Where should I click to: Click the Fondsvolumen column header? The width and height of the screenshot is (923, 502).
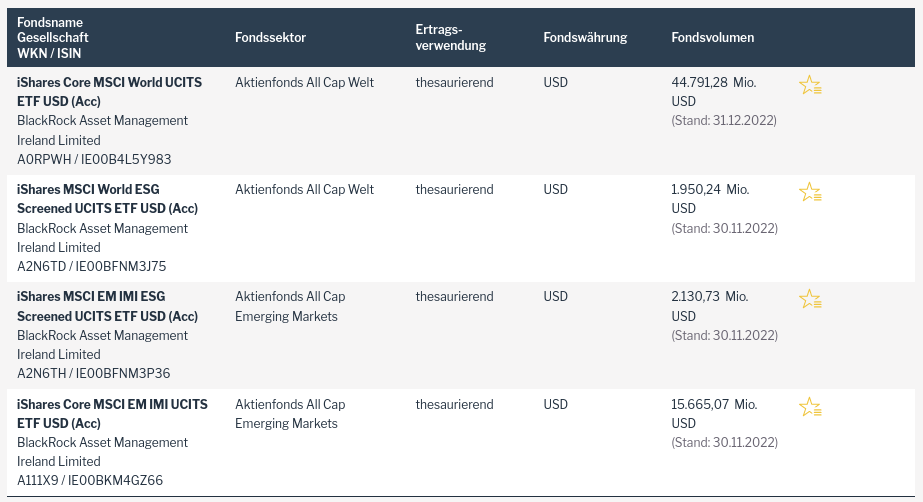[x=712, y=38]
